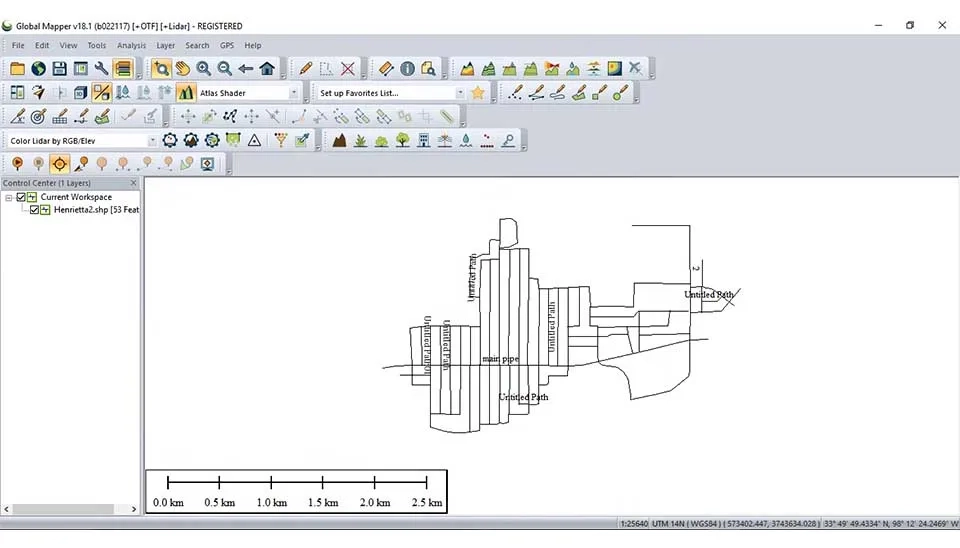Select the Zoom tool with magnifier box
Screen dimensions: 960x548
pos(161,69)
